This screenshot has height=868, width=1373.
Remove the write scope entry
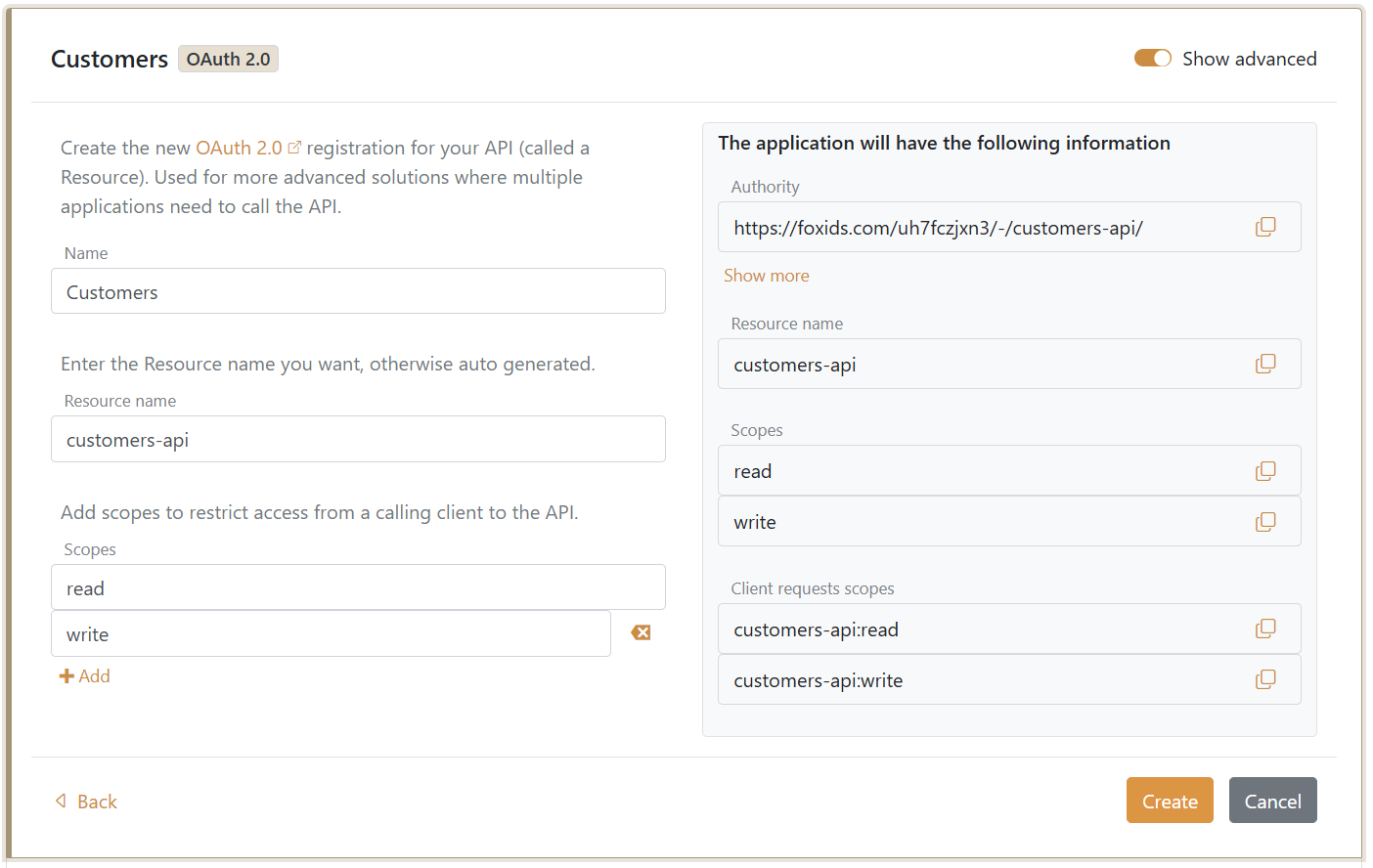[x=641, y=632]
